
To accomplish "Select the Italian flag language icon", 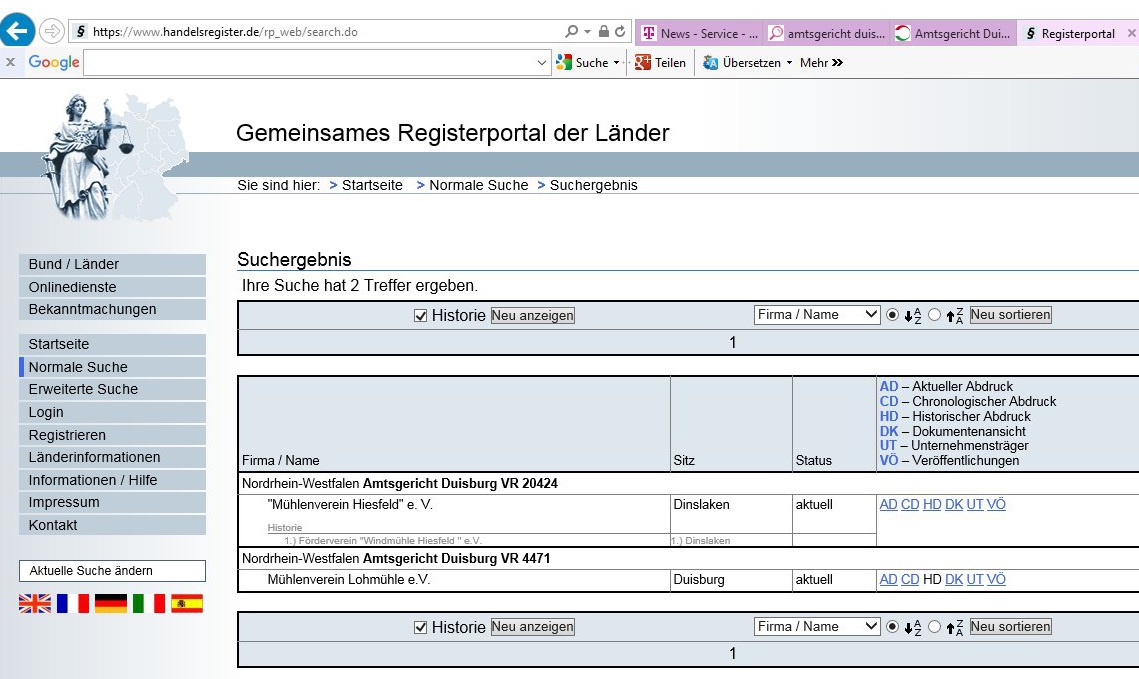I will click(148, 603).
